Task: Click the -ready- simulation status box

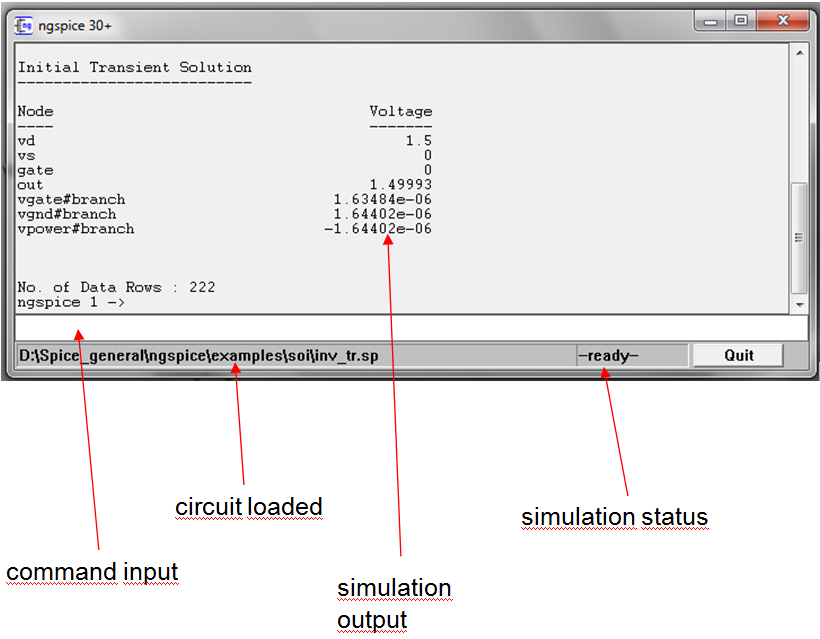Action: (631, 355)
